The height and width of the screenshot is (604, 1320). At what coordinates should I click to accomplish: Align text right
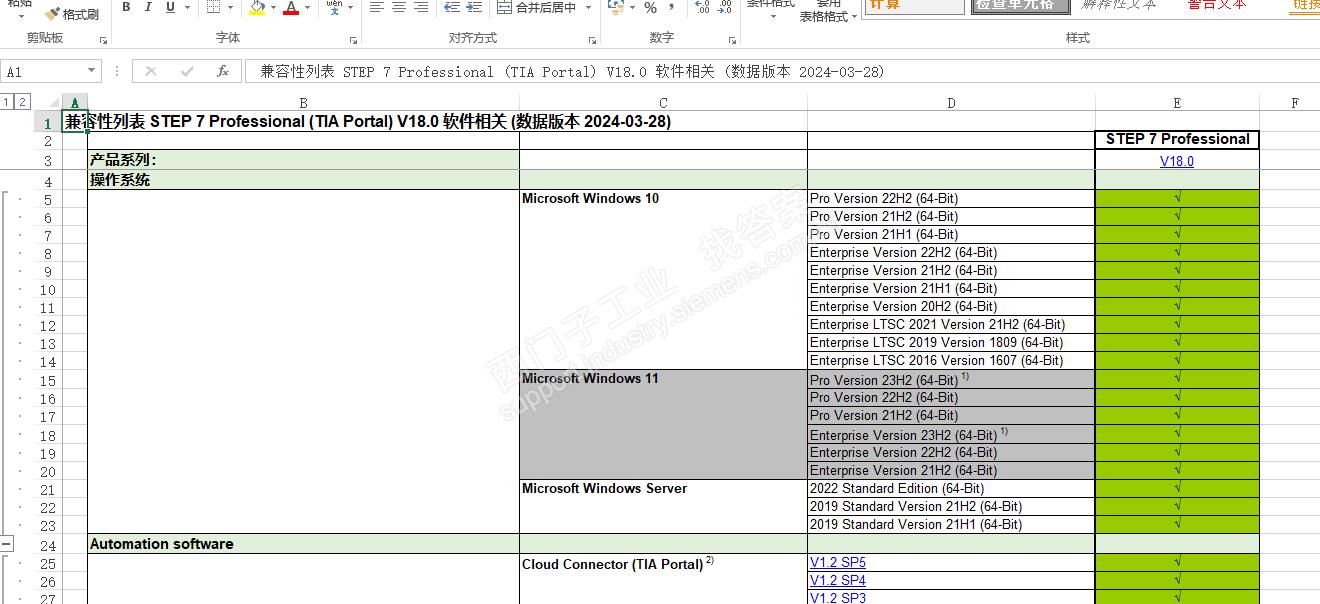tap(421, 7)
